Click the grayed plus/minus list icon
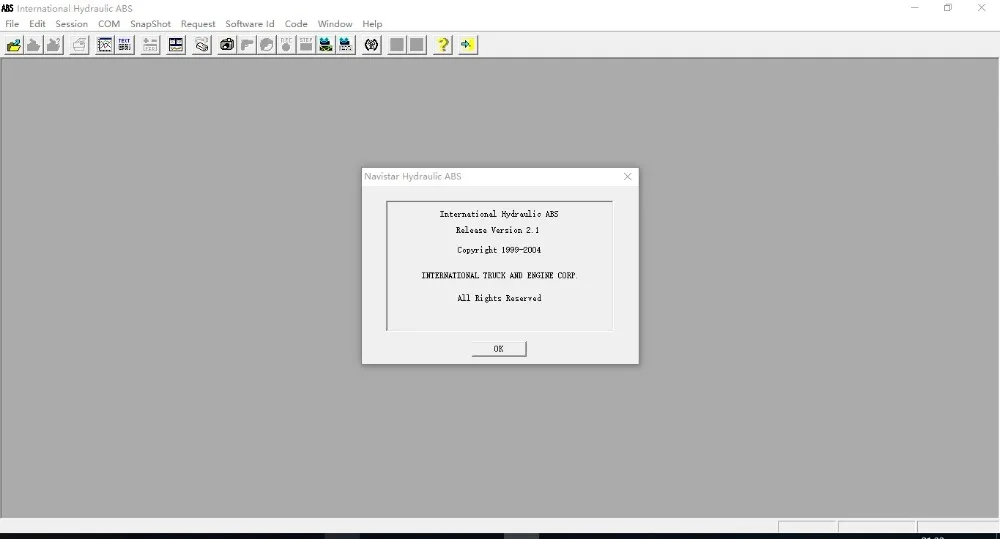Viewport: 1000px width, 539px height. click(x=150, y=45)
